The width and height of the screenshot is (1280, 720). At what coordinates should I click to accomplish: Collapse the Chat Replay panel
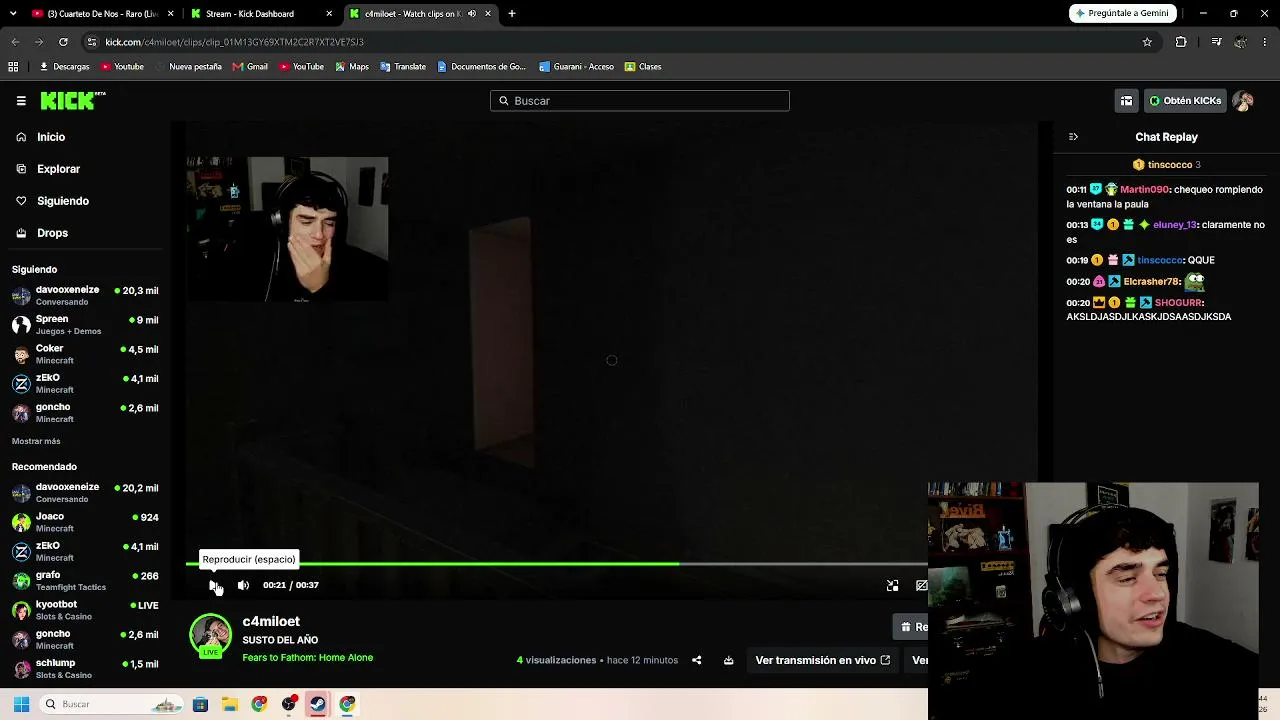1073,137
